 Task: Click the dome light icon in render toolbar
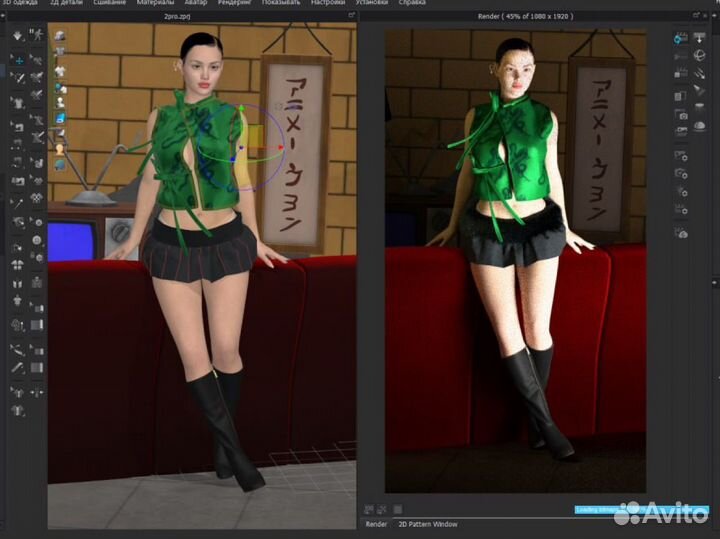pos(699,126)
